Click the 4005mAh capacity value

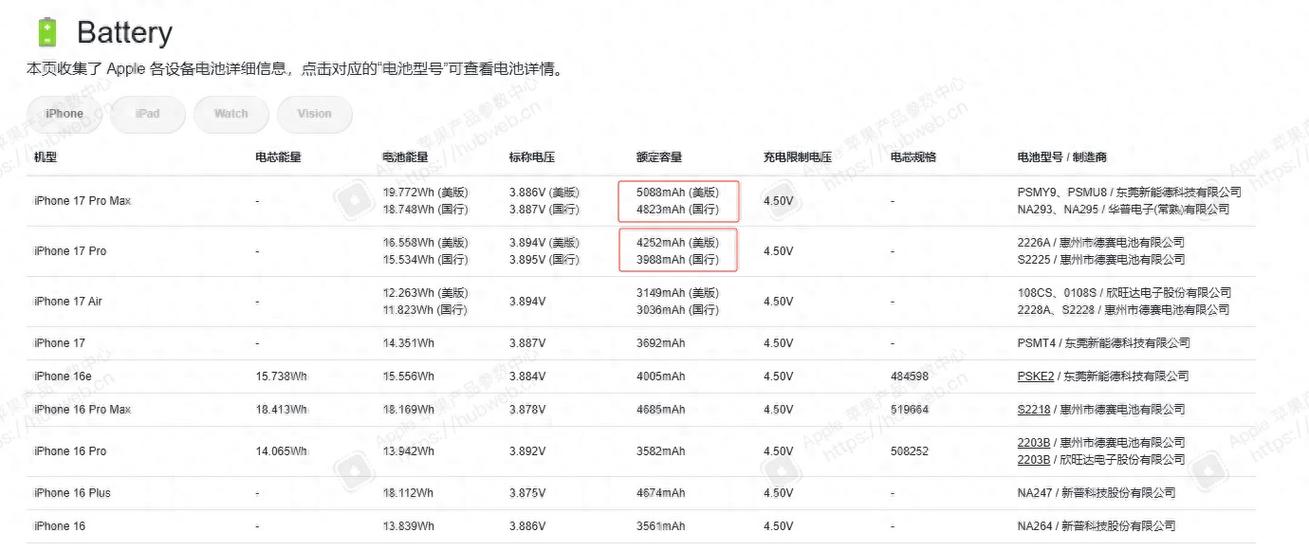click(x=661, y=376)
